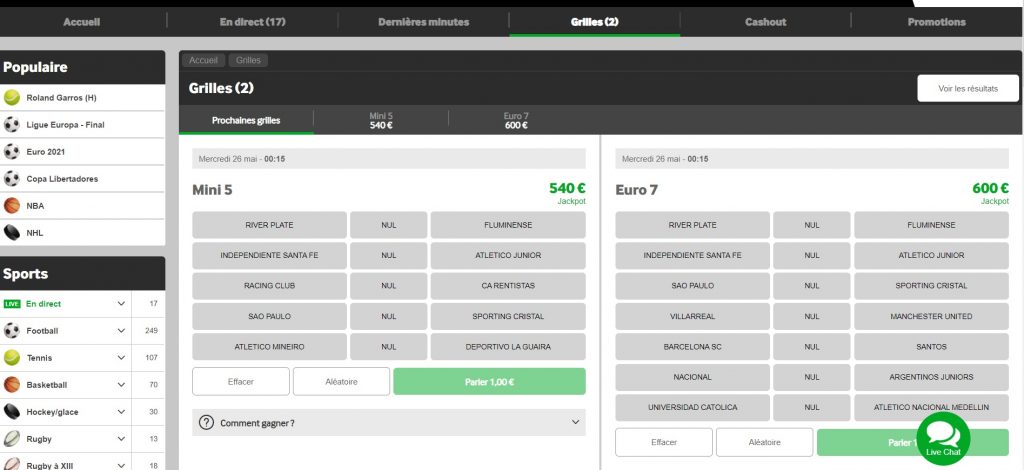Pick Fluminense in the Mini 5 grid

508,225
